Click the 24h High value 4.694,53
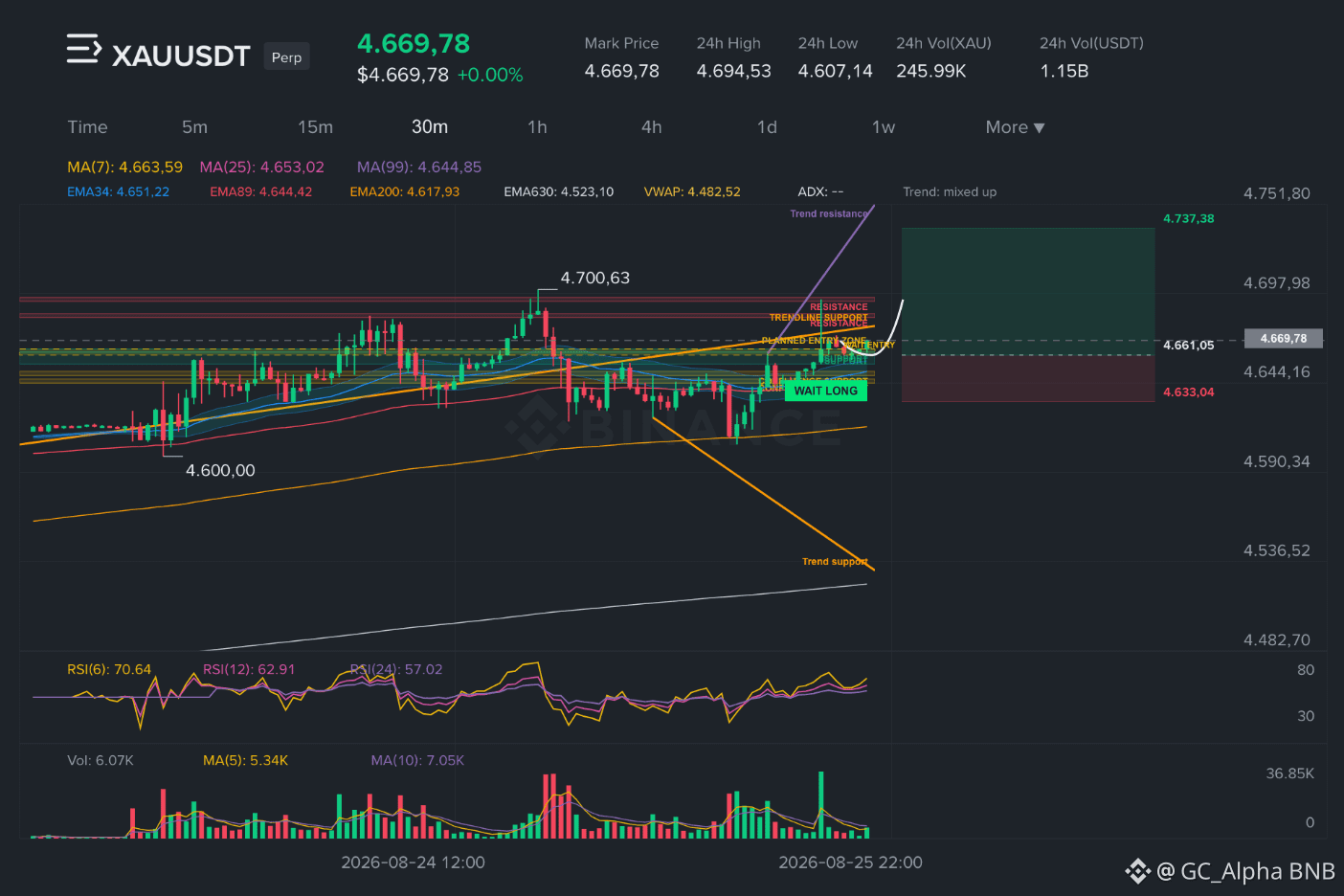This screenshot has width=1344, height=896. coord(734,72)
